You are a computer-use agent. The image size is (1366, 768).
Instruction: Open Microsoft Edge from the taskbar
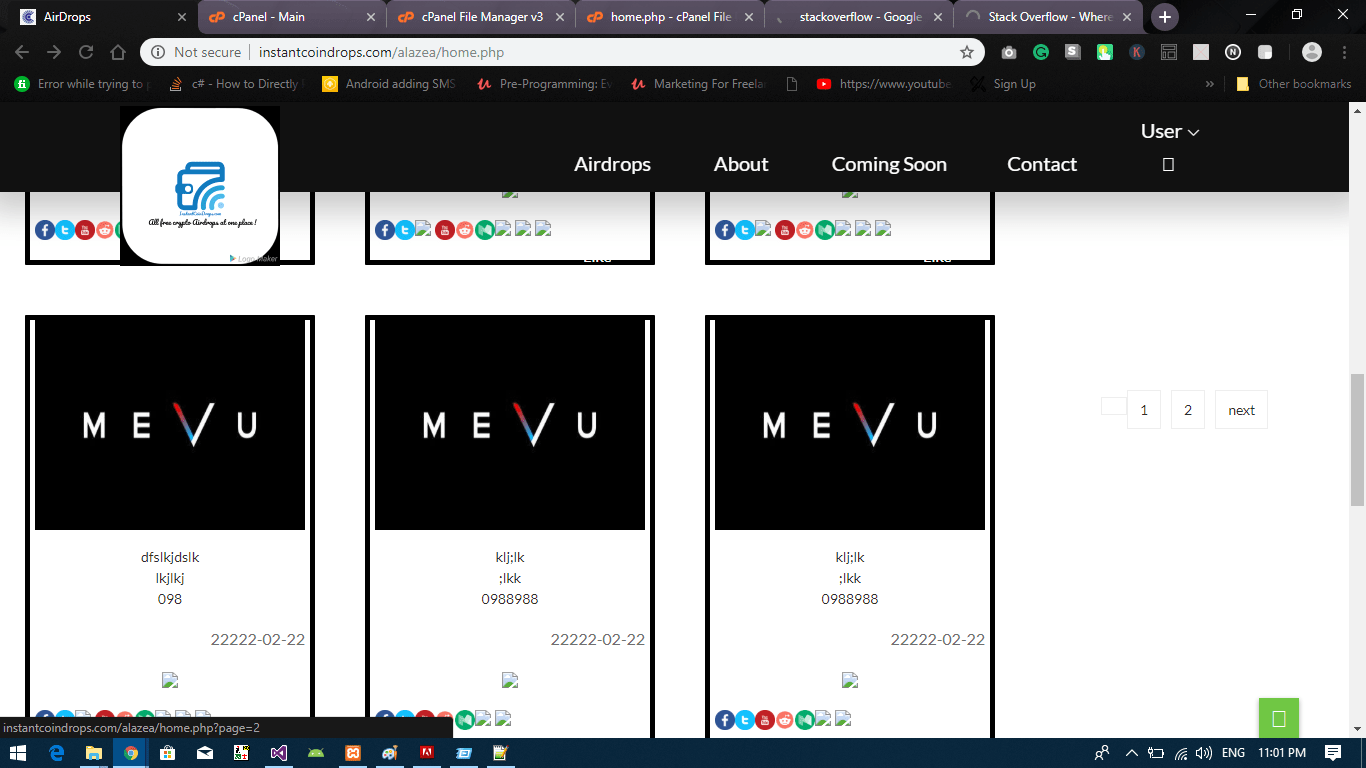tap(57, 753)
